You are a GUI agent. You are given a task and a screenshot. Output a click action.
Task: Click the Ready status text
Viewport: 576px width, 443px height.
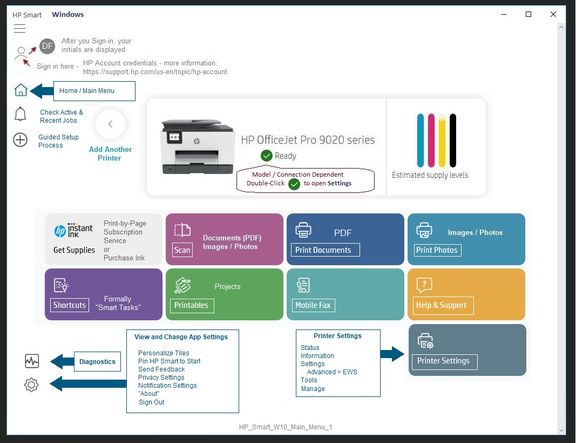(x=285, y=156)
